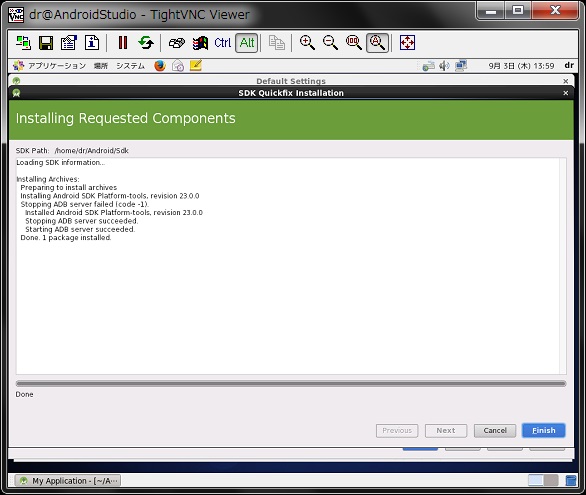Click the Cancel button
The height and width of the screenshot is (495, 586).
(495, 430)
